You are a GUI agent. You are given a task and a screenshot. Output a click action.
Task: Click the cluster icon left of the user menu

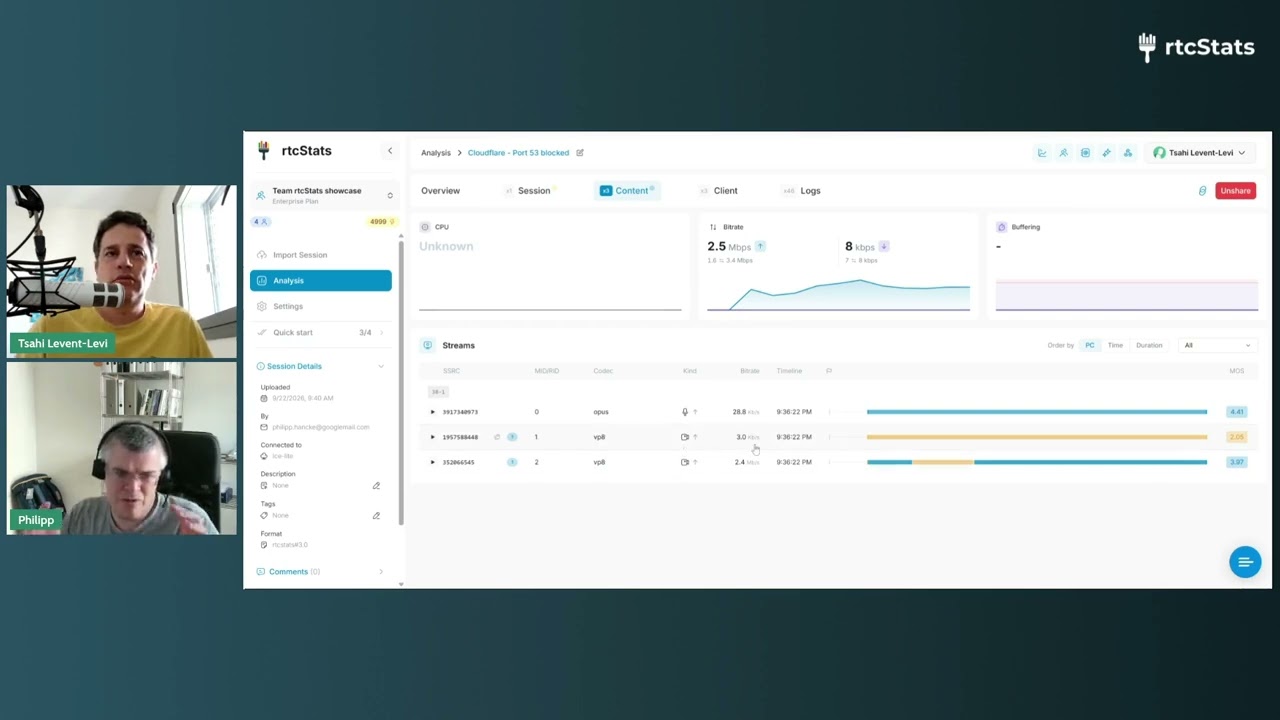pyautogui.click(x=1128, y=153)
